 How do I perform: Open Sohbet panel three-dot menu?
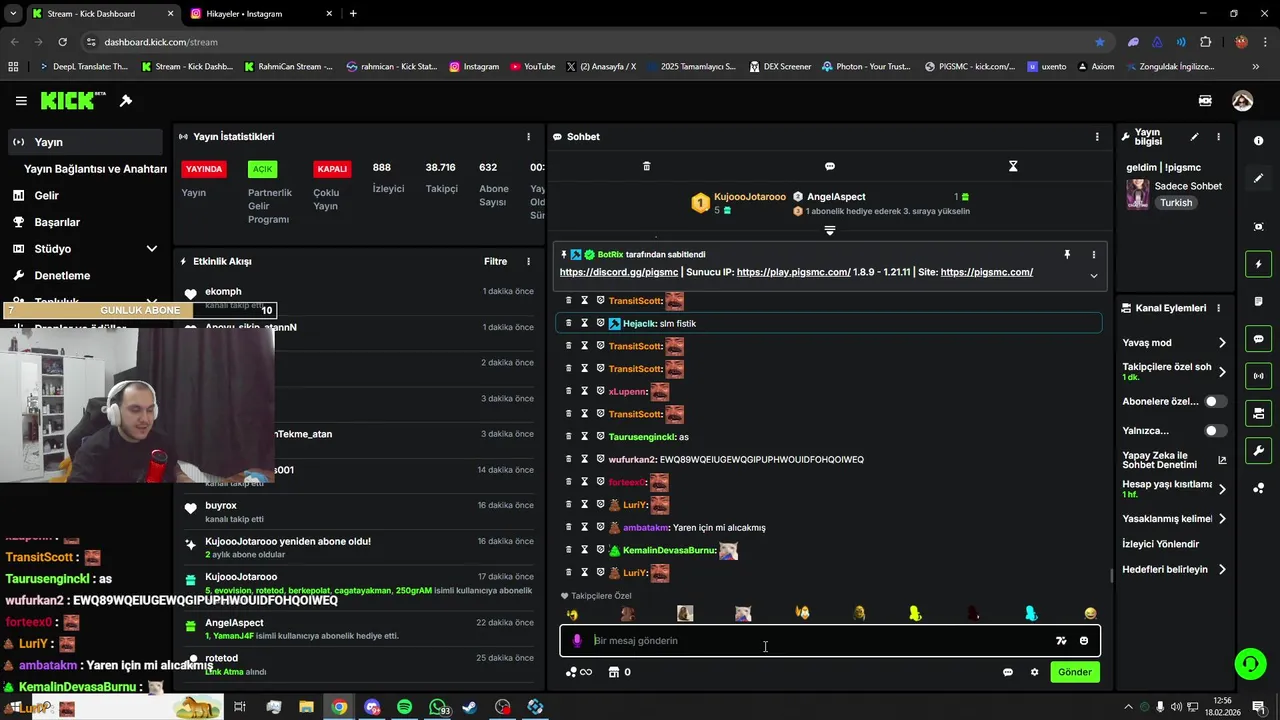tap(1097, 137)
